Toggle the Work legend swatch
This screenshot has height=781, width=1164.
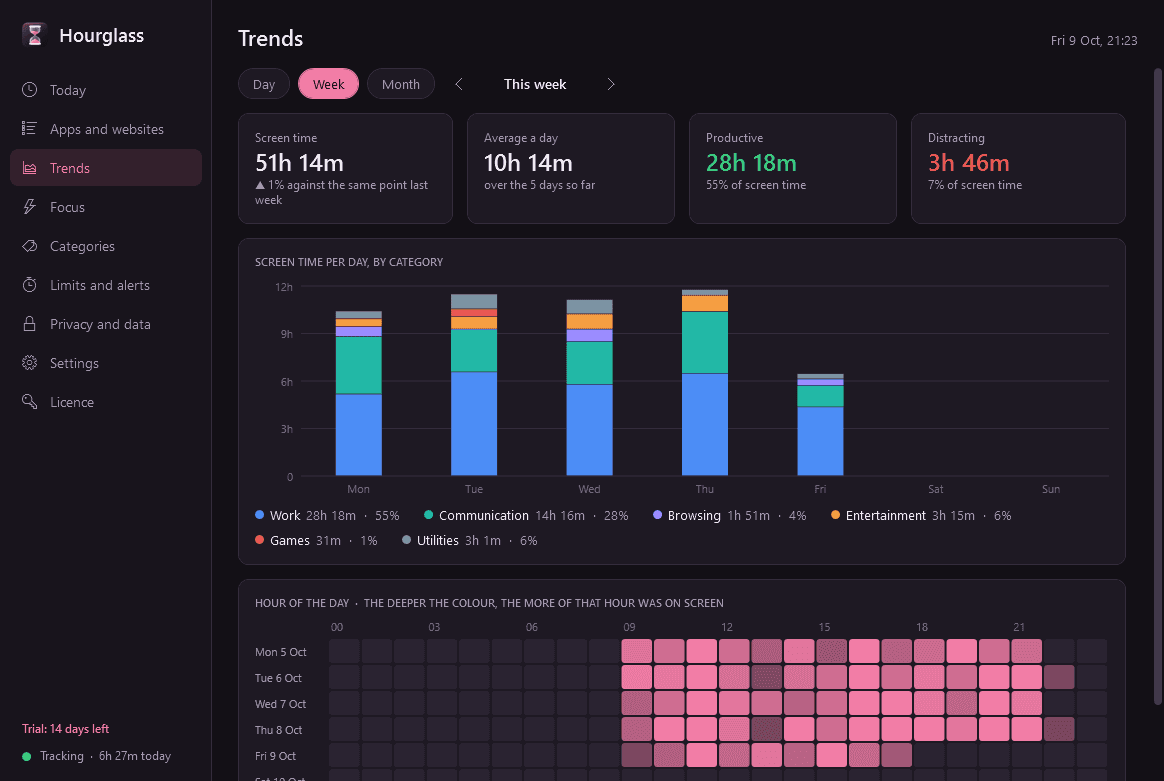tap(260, 514)
